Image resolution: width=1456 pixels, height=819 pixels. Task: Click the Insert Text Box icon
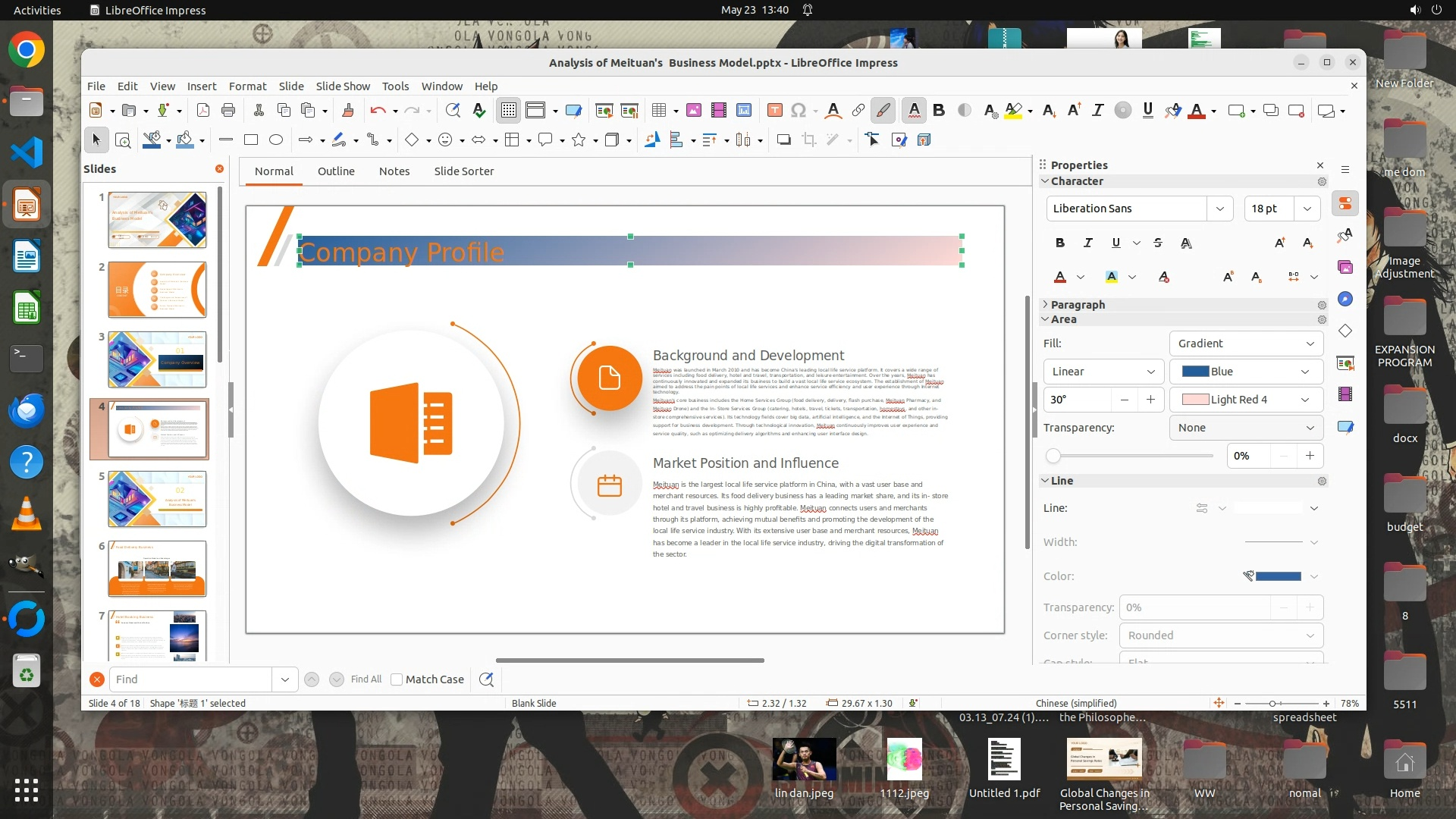coord(774,111)
